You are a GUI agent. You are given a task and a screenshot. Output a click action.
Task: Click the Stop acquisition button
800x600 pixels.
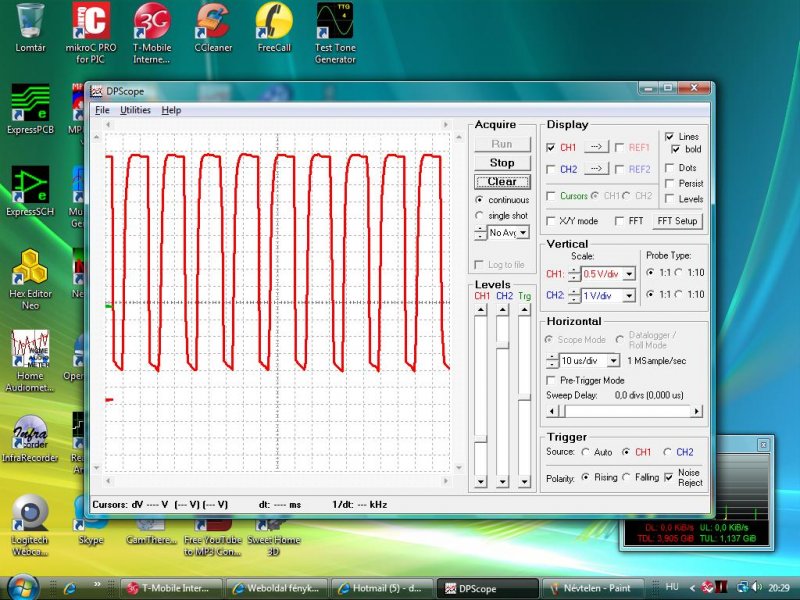pos(502,163)
